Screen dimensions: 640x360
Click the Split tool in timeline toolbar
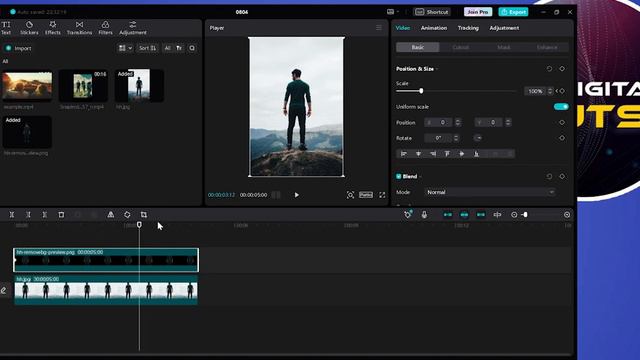pos(12,215)
